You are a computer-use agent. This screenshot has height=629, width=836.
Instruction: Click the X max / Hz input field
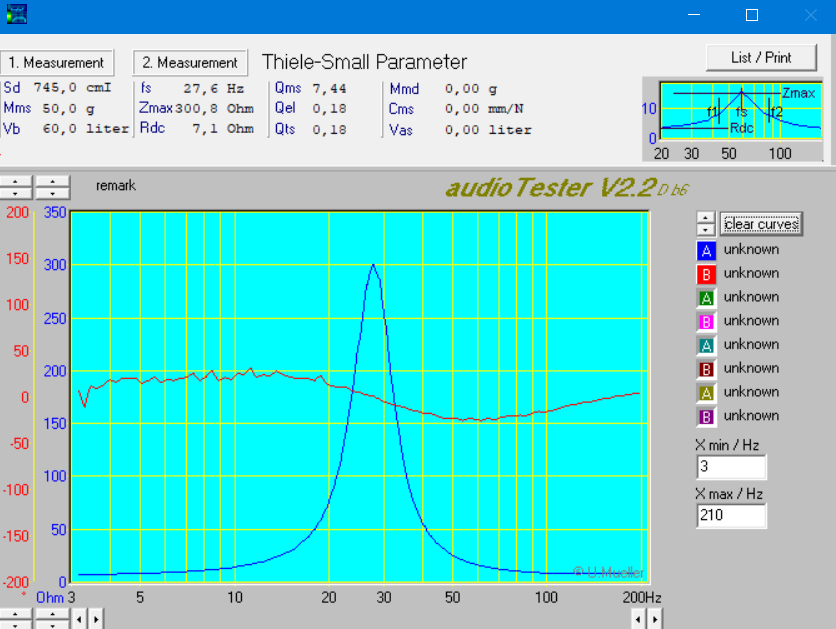[731, 515]
